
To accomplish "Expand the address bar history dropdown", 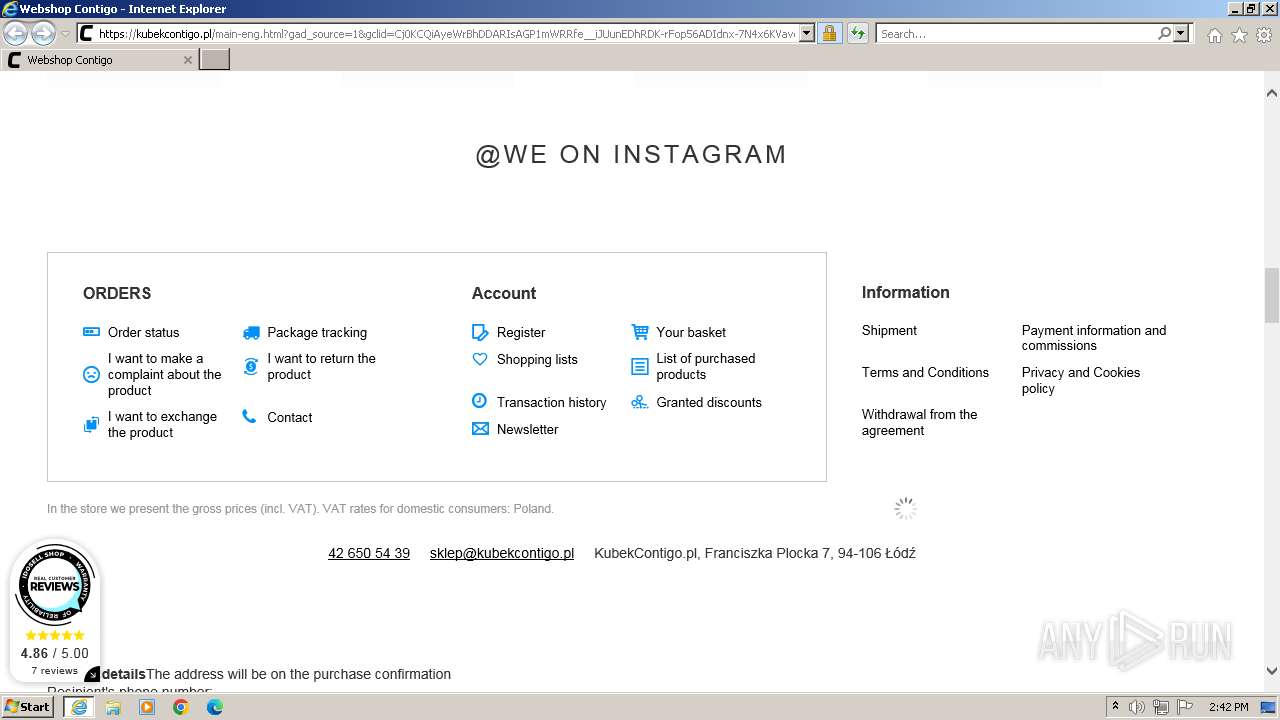I will 807,33.
